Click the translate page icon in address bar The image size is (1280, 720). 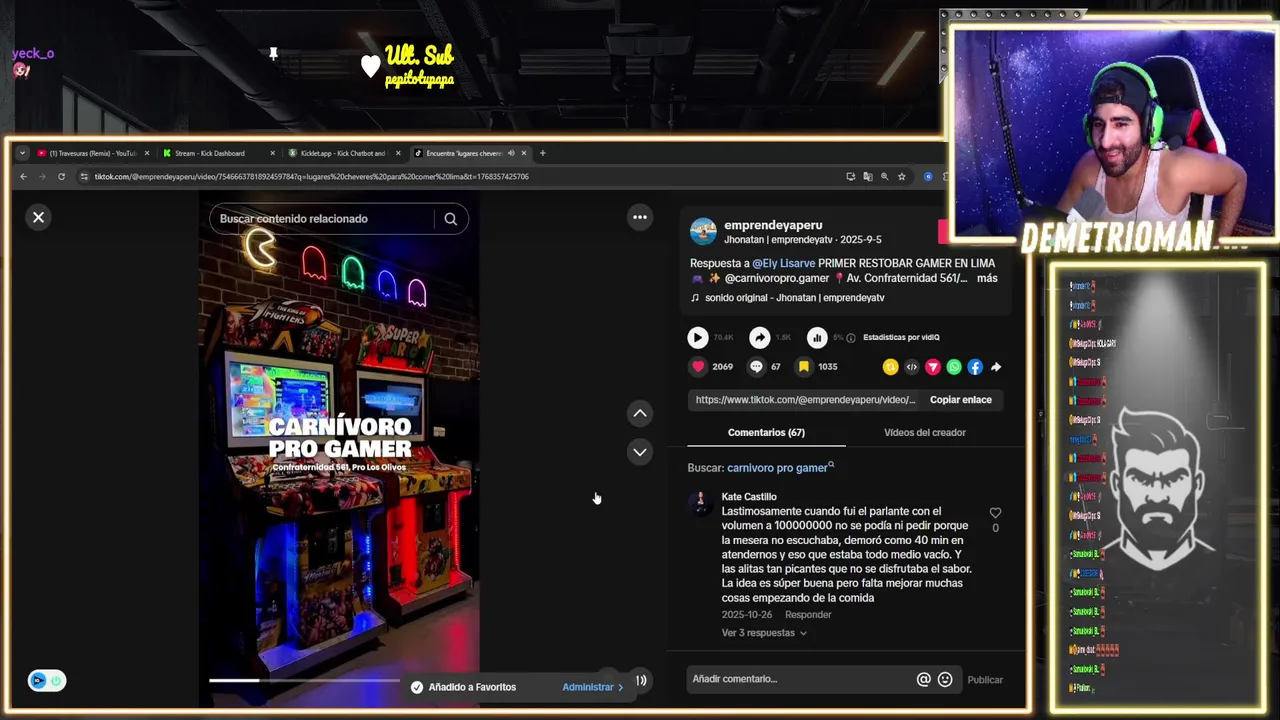pos(867,177)
